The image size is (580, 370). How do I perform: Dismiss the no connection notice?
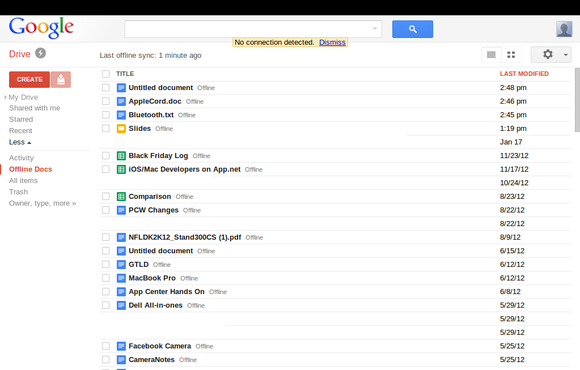point(332,42)
